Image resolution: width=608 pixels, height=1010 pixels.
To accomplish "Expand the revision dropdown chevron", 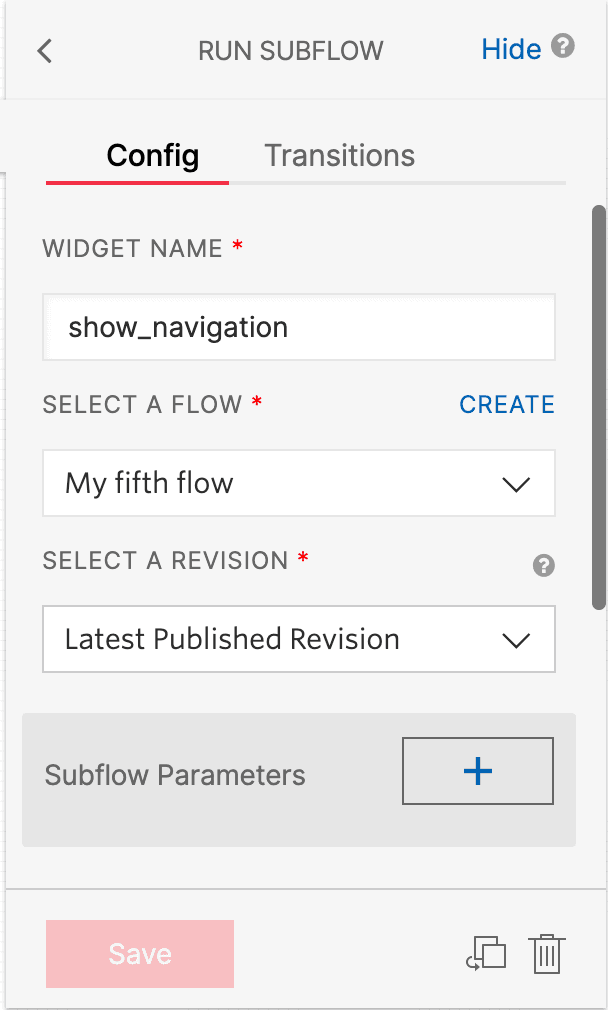I will click(516, 639).
